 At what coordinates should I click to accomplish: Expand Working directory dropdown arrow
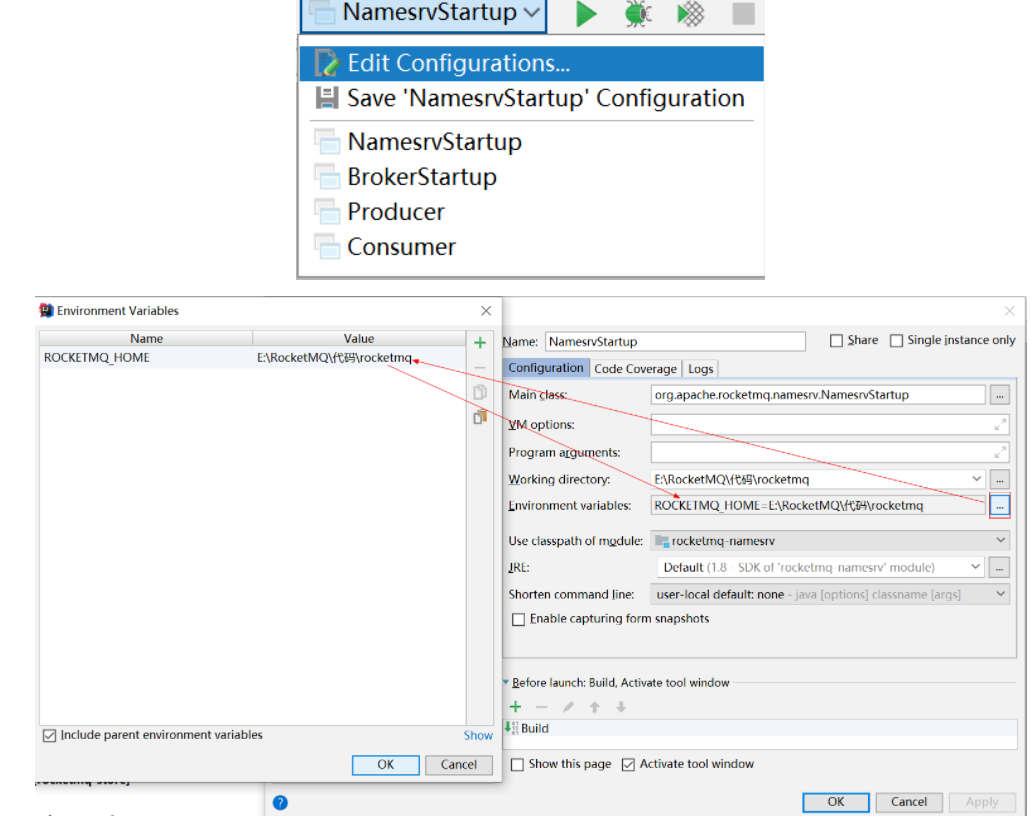click(976, 479)
